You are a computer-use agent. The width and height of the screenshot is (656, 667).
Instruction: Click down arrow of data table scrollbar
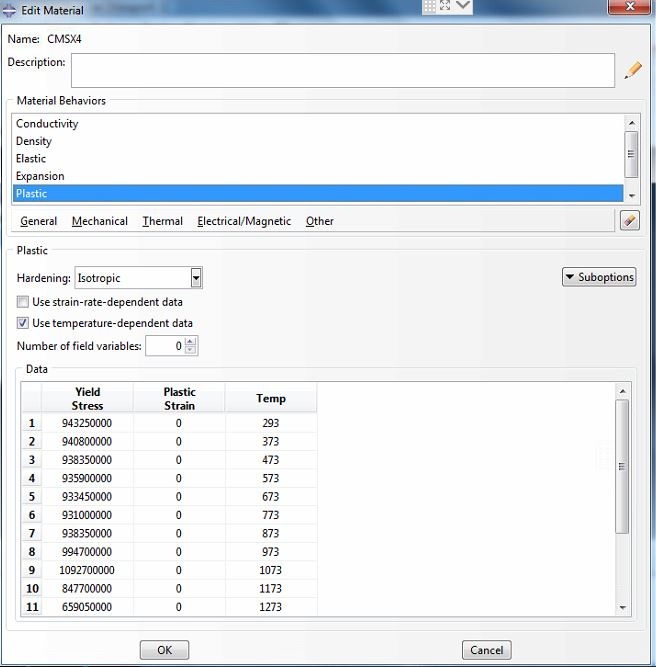[623, 607]
